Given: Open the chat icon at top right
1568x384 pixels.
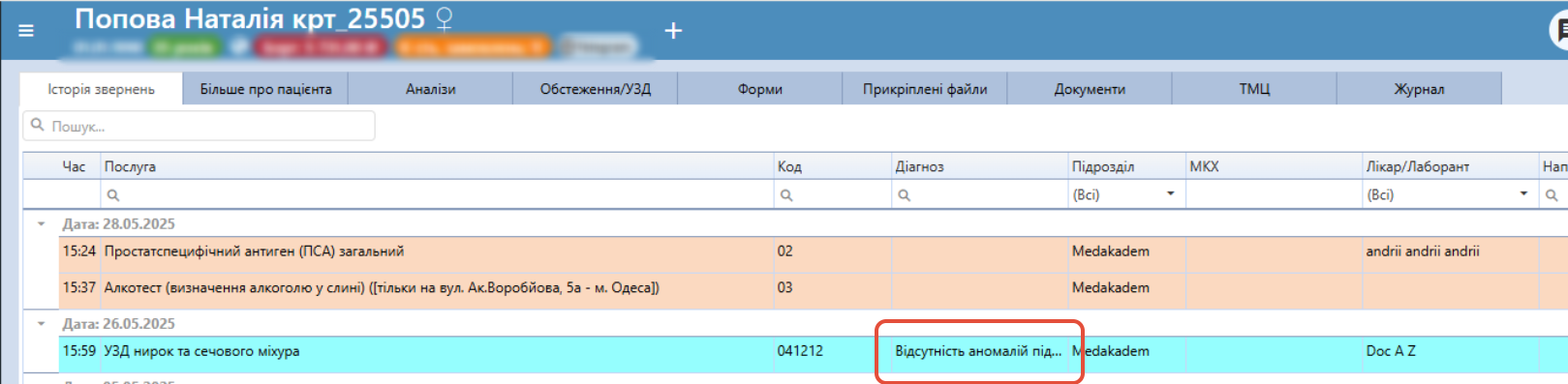Looking at the screenshot, I should (1559, 31).
